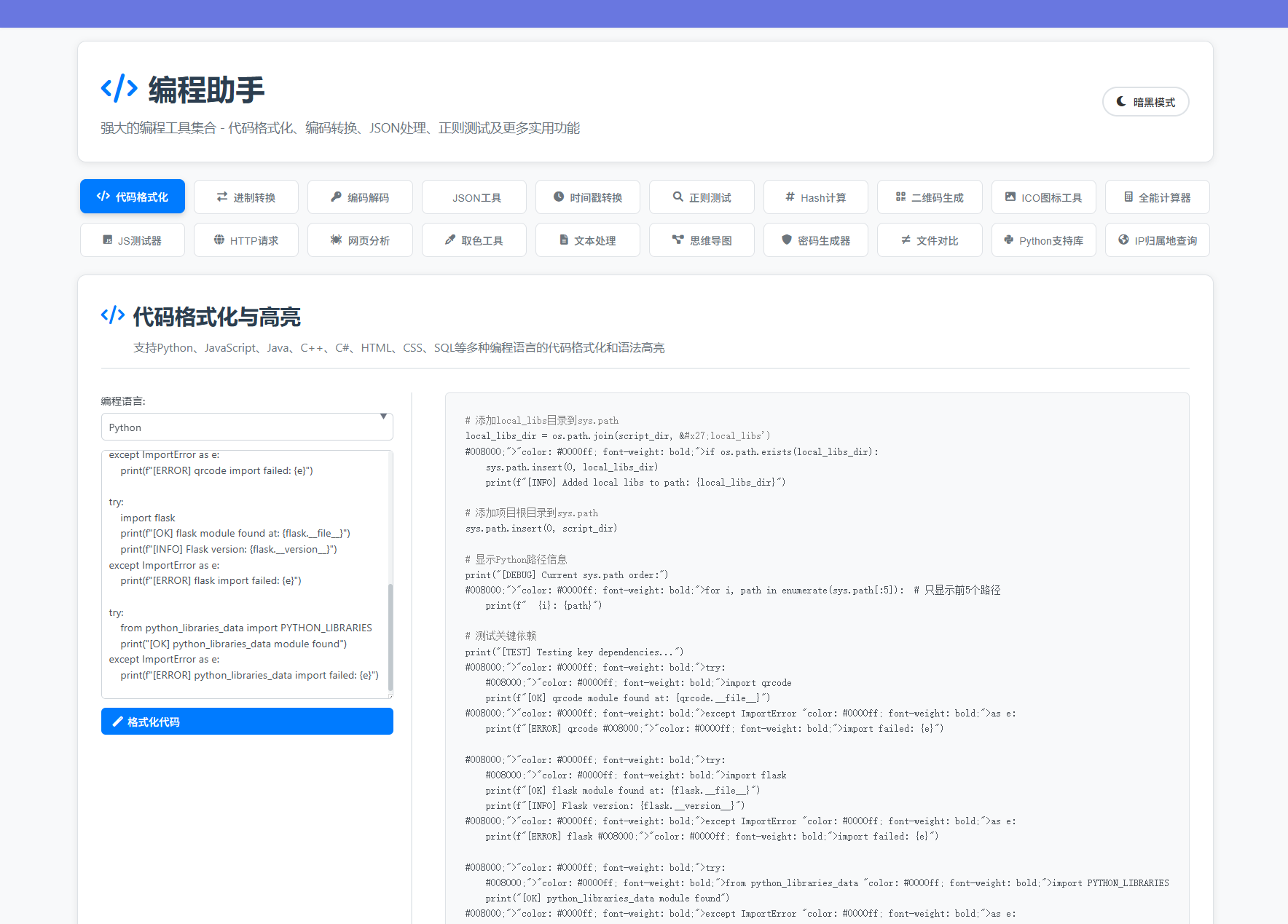Screen dimensions: 1288x924
Task: Click the earth icon on IP归属地查询
Action: coord(1123,240)
